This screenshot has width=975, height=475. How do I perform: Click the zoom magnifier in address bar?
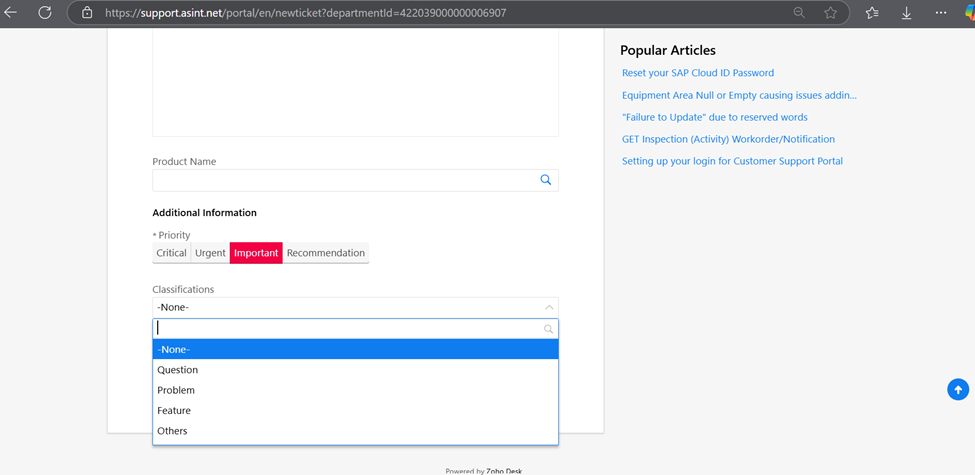pyautogui.click(x=799, y=13)
